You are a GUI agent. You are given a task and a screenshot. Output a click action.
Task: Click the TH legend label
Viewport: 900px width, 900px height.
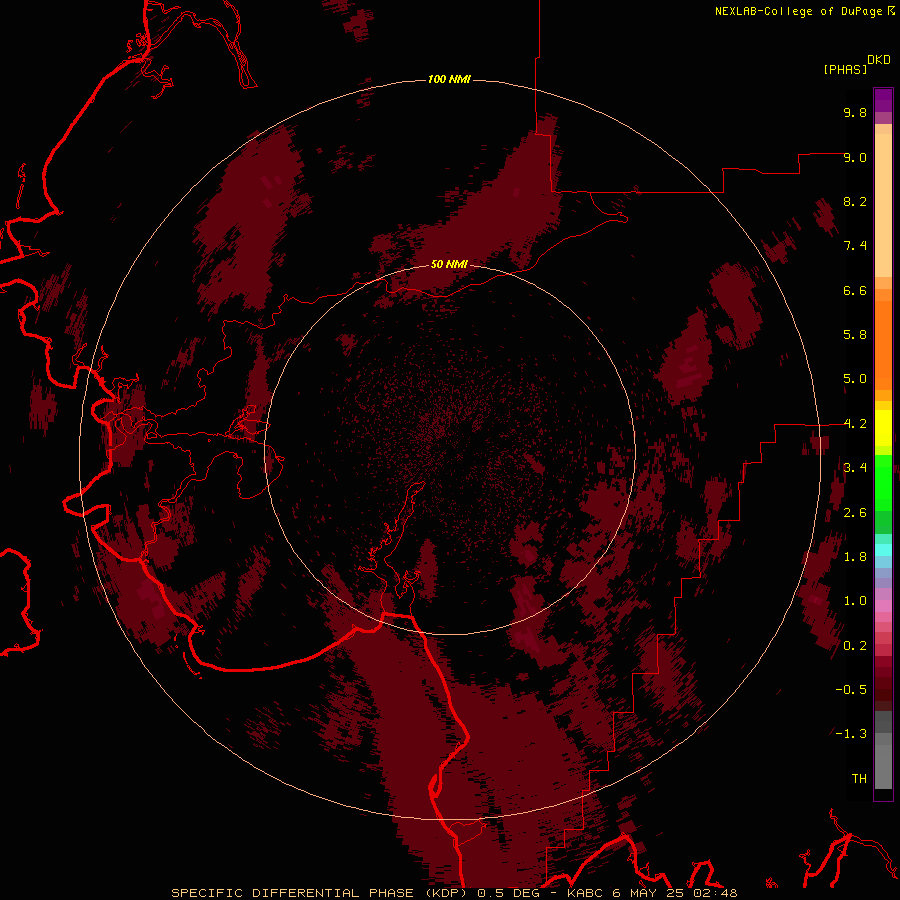coord(859,779)
